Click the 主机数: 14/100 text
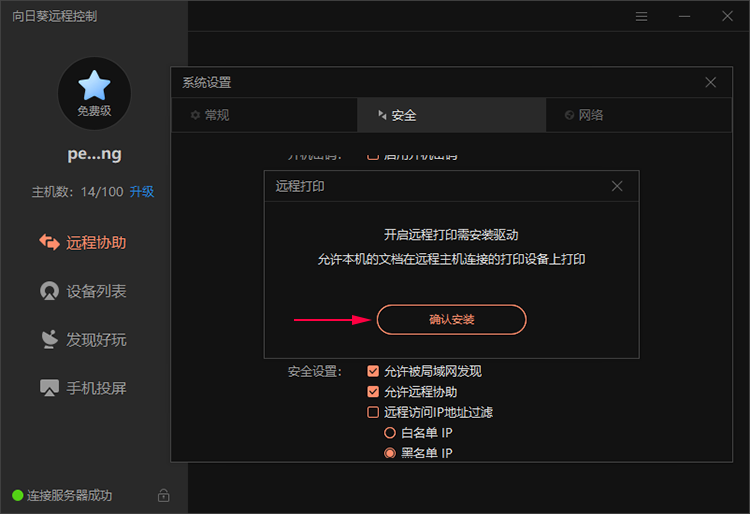The height and width of the screenshot is (514, 750). (77, 192)
